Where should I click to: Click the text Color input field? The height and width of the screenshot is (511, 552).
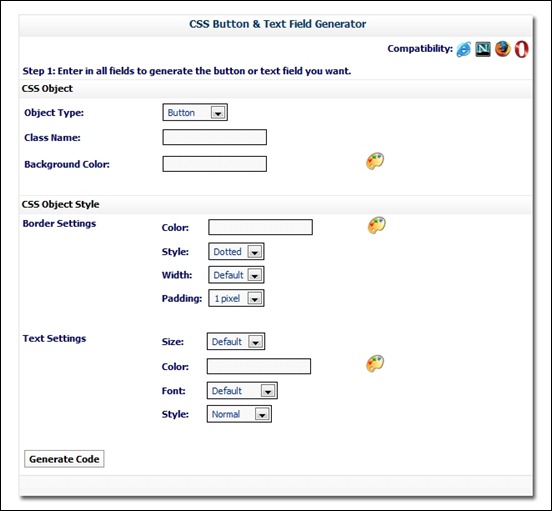point(259,366)
